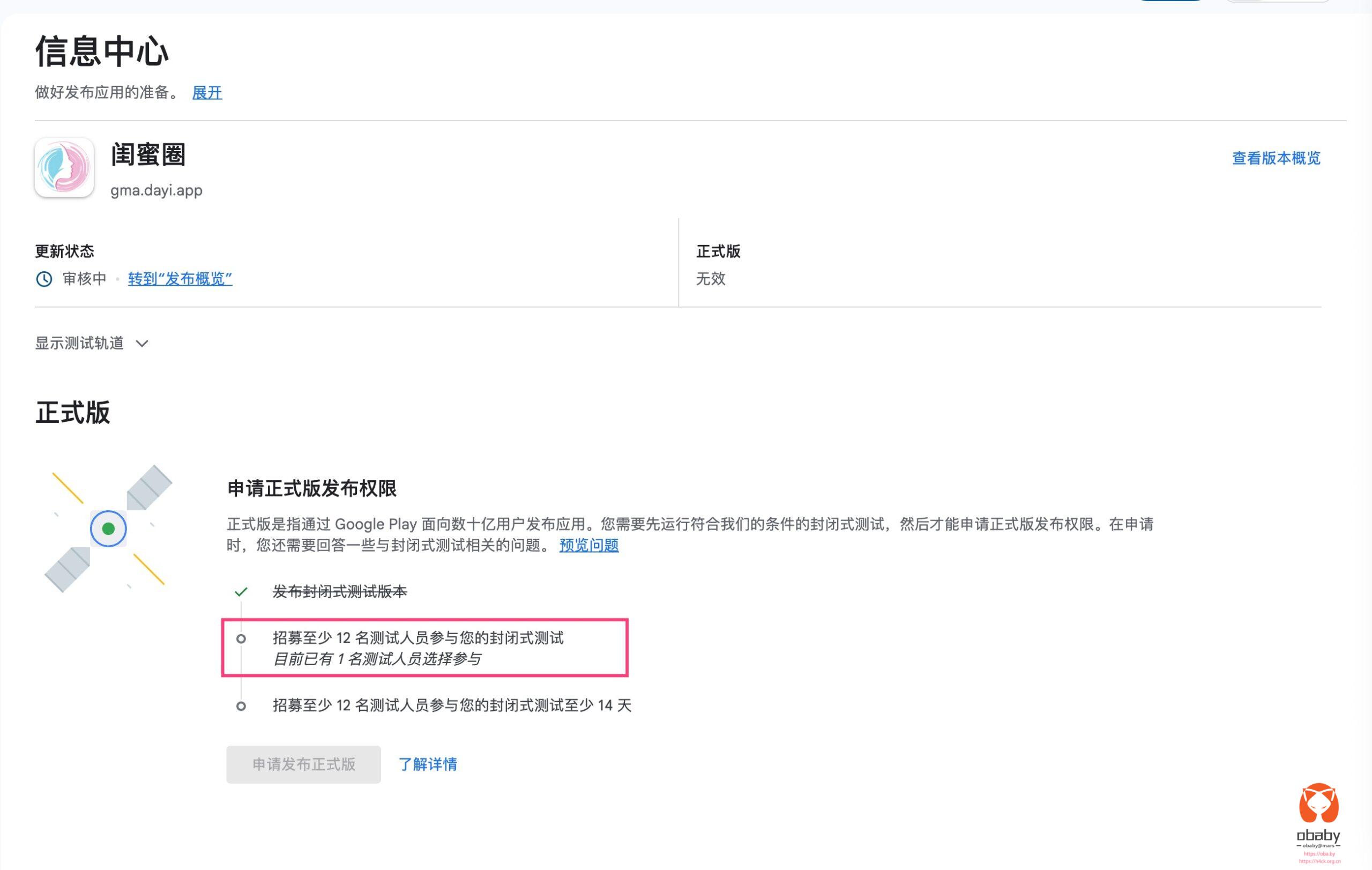Click the satellite illustration graphic
This screenshot has width=1372, height=870.
point(108,529)
